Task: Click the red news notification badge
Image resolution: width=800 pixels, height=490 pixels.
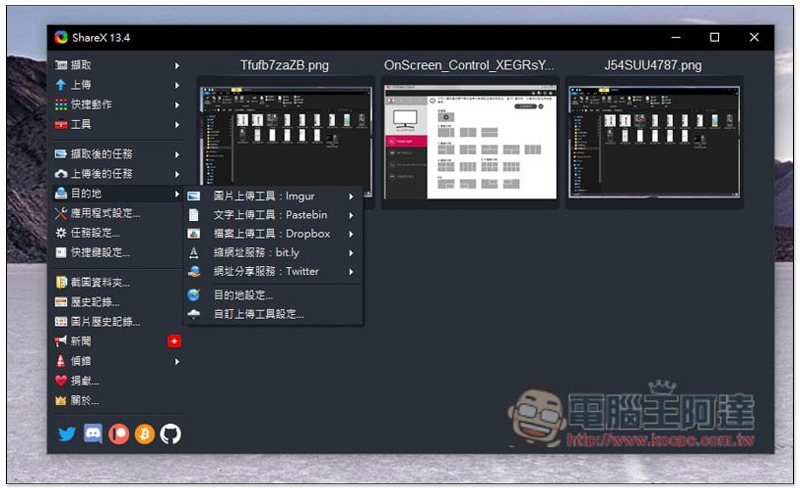Action: 174,341
